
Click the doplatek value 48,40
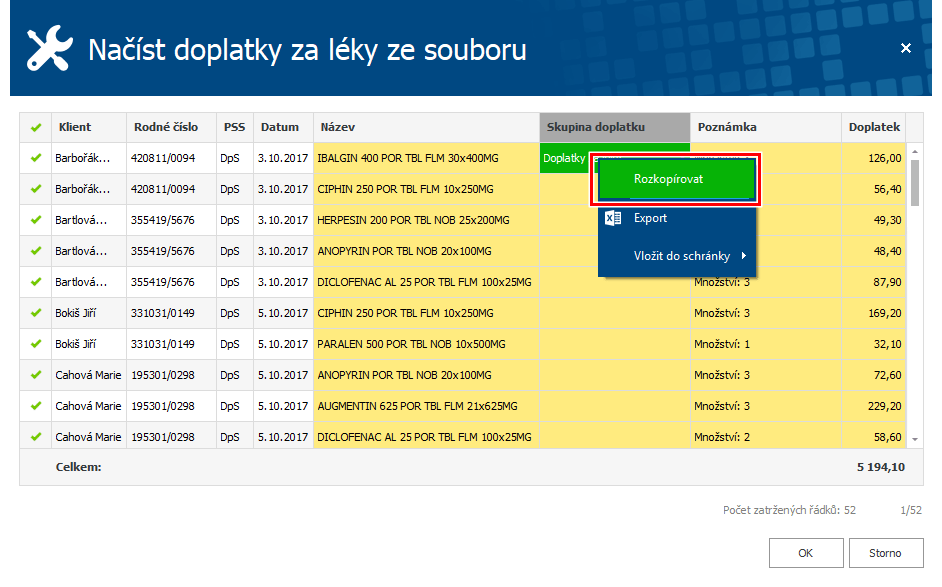[888, 251]
